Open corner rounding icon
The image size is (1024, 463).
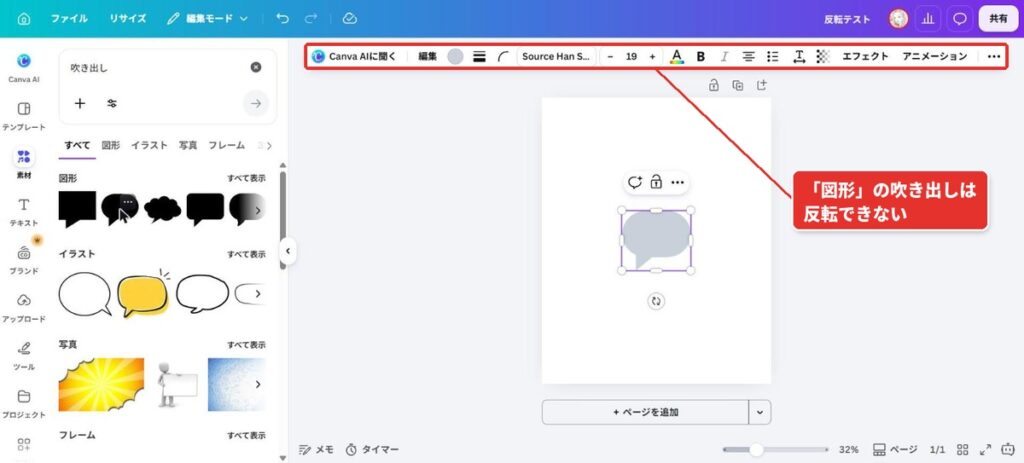coord(503,56)
